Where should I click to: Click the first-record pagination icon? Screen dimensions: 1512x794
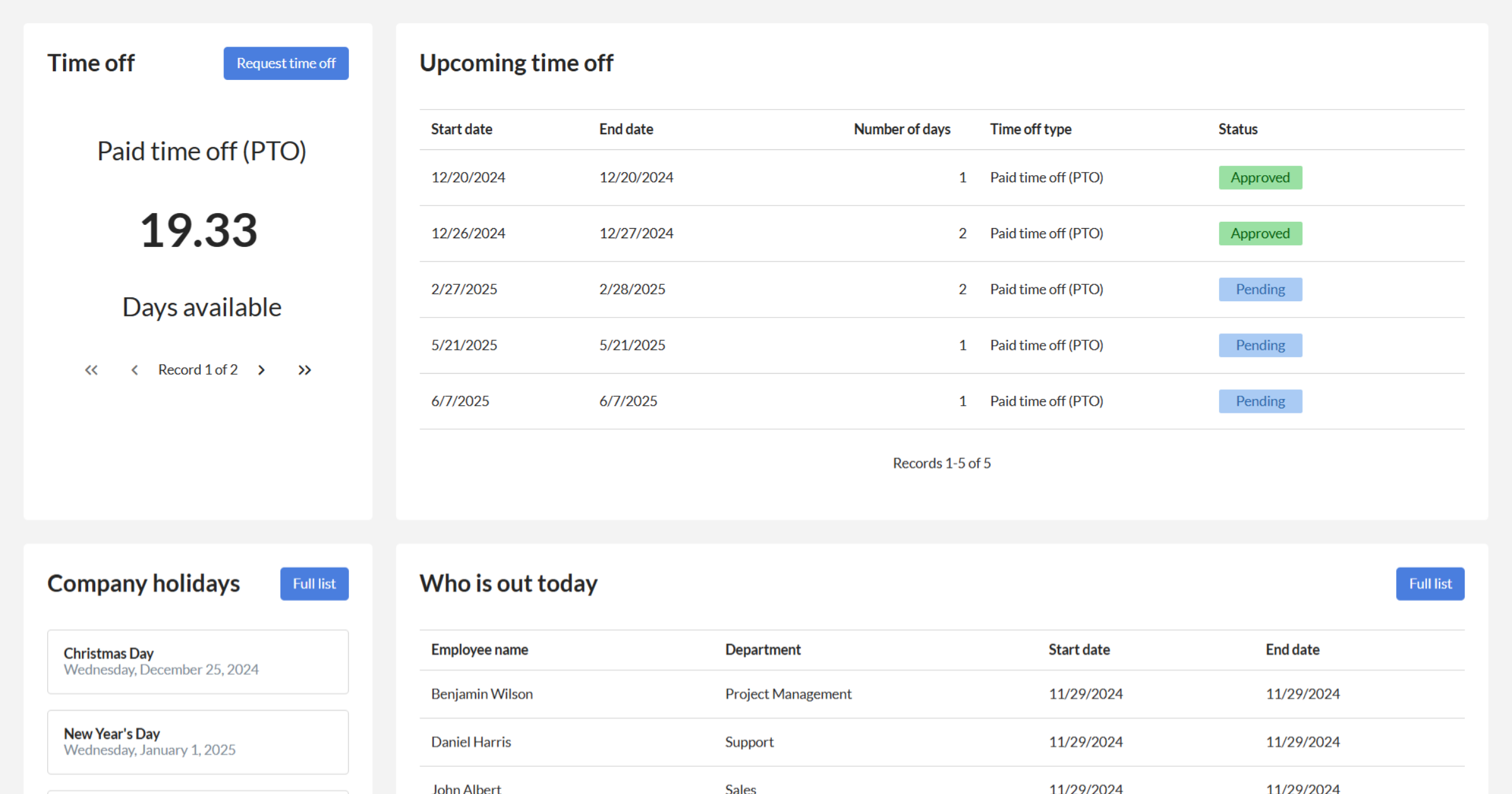pos(91,370)
